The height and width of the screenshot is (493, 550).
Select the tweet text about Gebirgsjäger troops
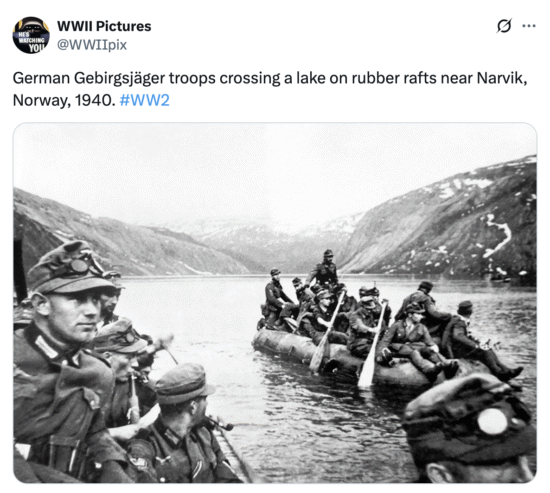pyautogui.click(x=270, y=89)
